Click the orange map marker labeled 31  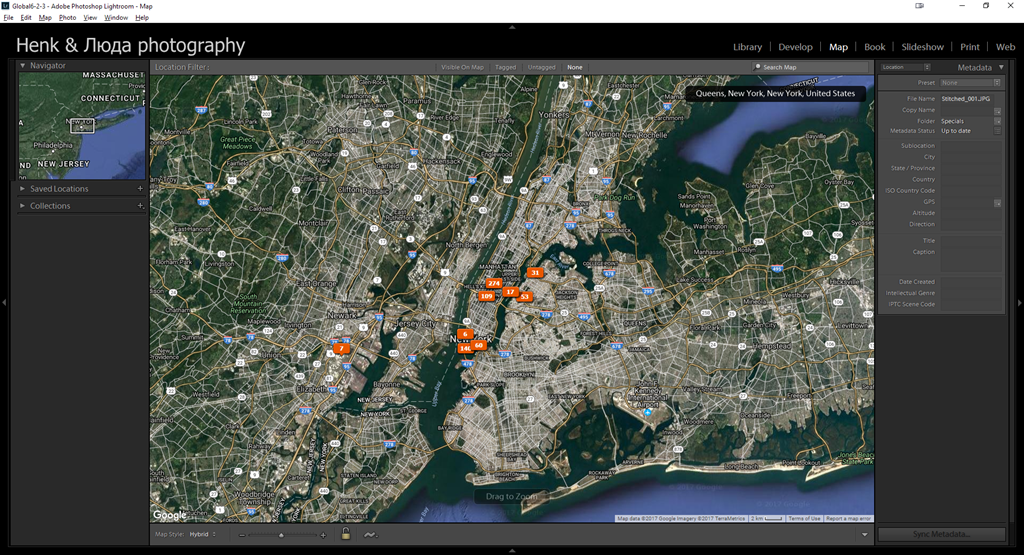pos(536,273)
